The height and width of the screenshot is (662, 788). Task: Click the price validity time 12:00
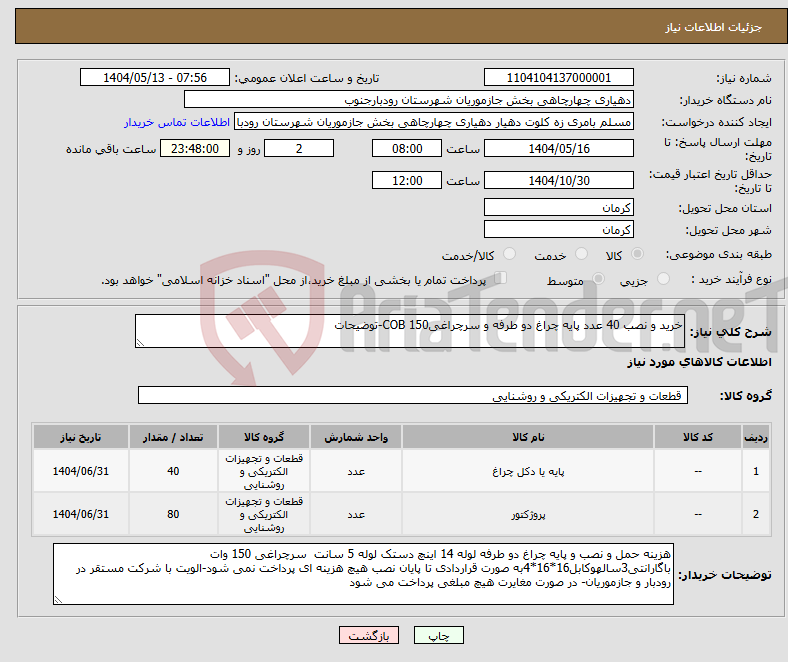click(x=407, y=180)
